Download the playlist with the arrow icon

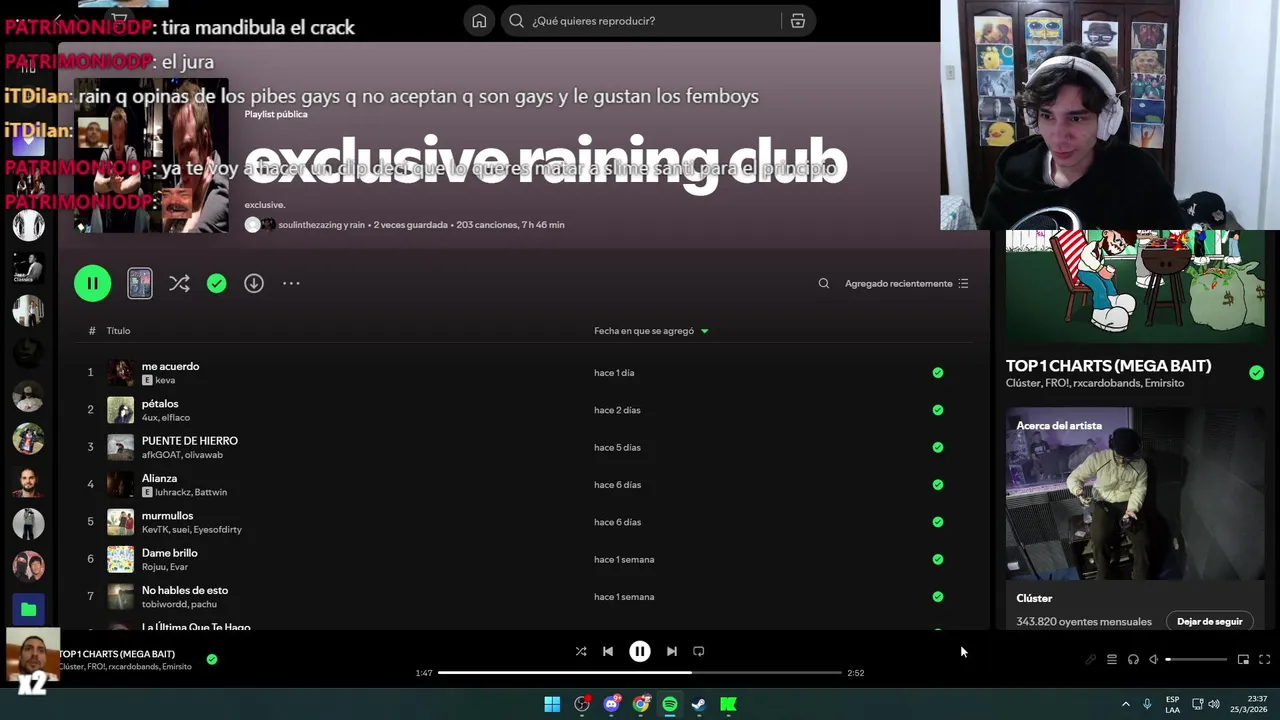click(x=254, y=284)
